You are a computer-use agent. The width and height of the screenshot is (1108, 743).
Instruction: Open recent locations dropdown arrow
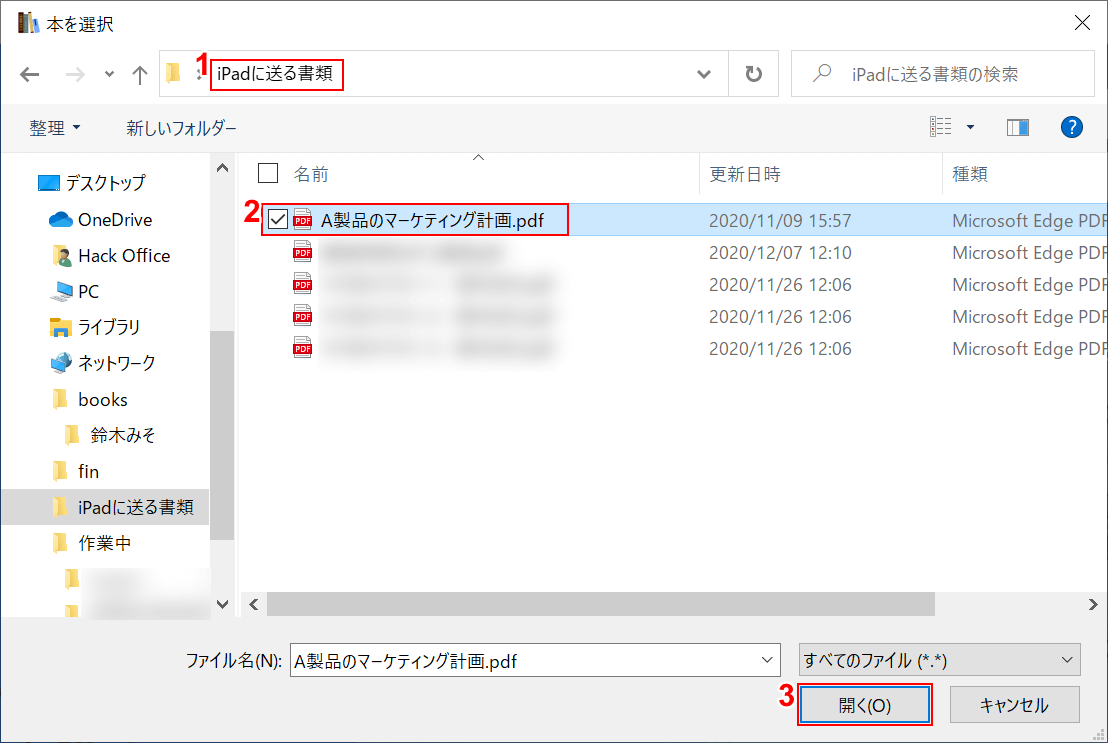109,74
